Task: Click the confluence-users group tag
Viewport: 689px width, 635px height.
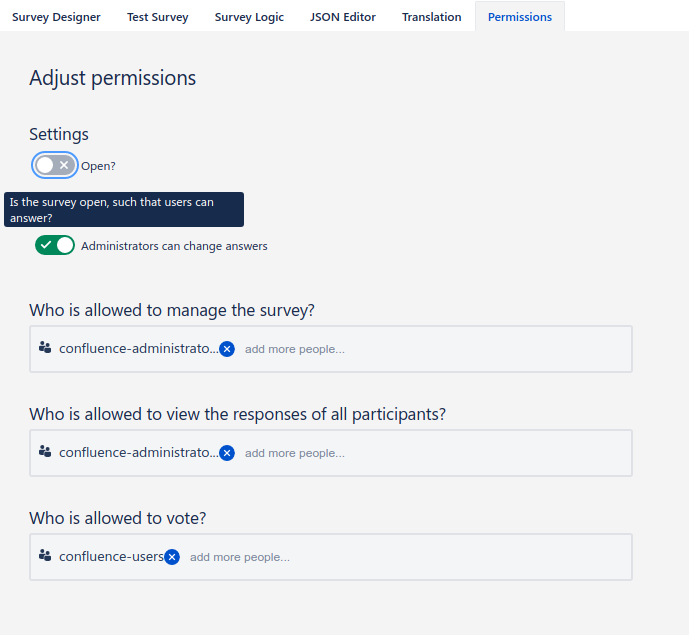Action: [111, 557]
